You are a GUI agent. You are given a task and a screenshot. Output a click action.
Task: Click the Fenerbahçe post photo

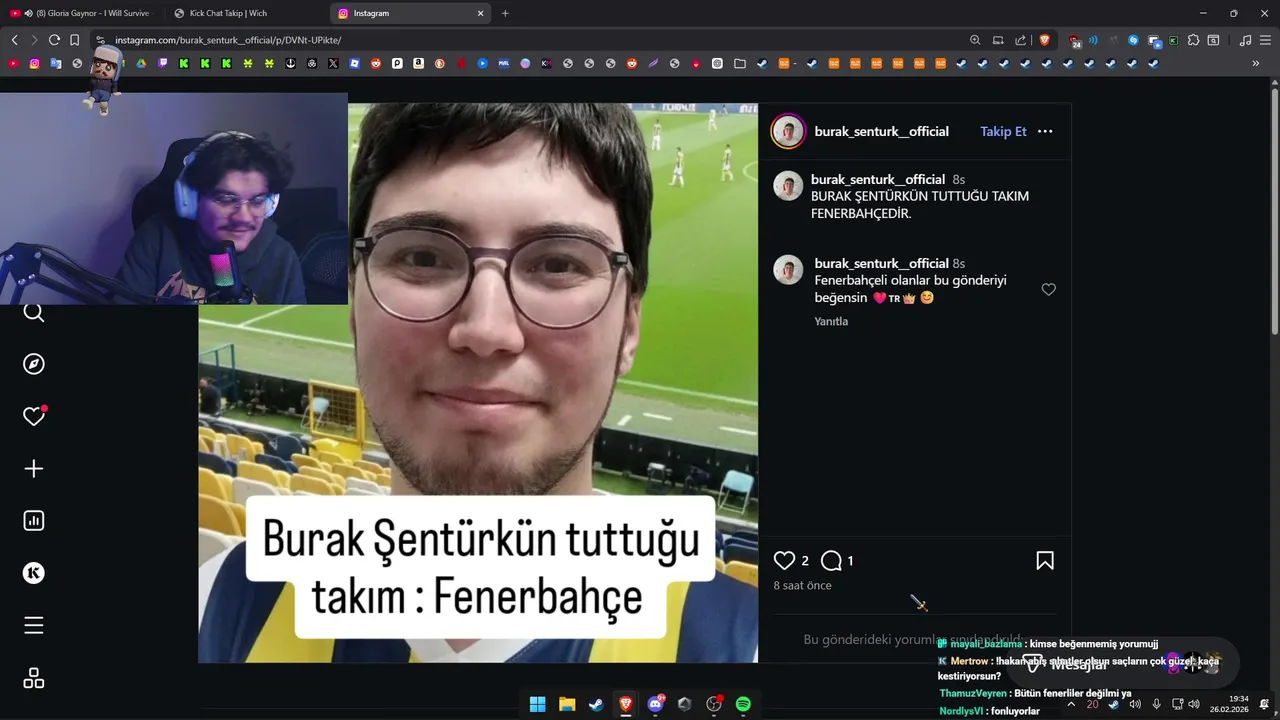(478, 382)
